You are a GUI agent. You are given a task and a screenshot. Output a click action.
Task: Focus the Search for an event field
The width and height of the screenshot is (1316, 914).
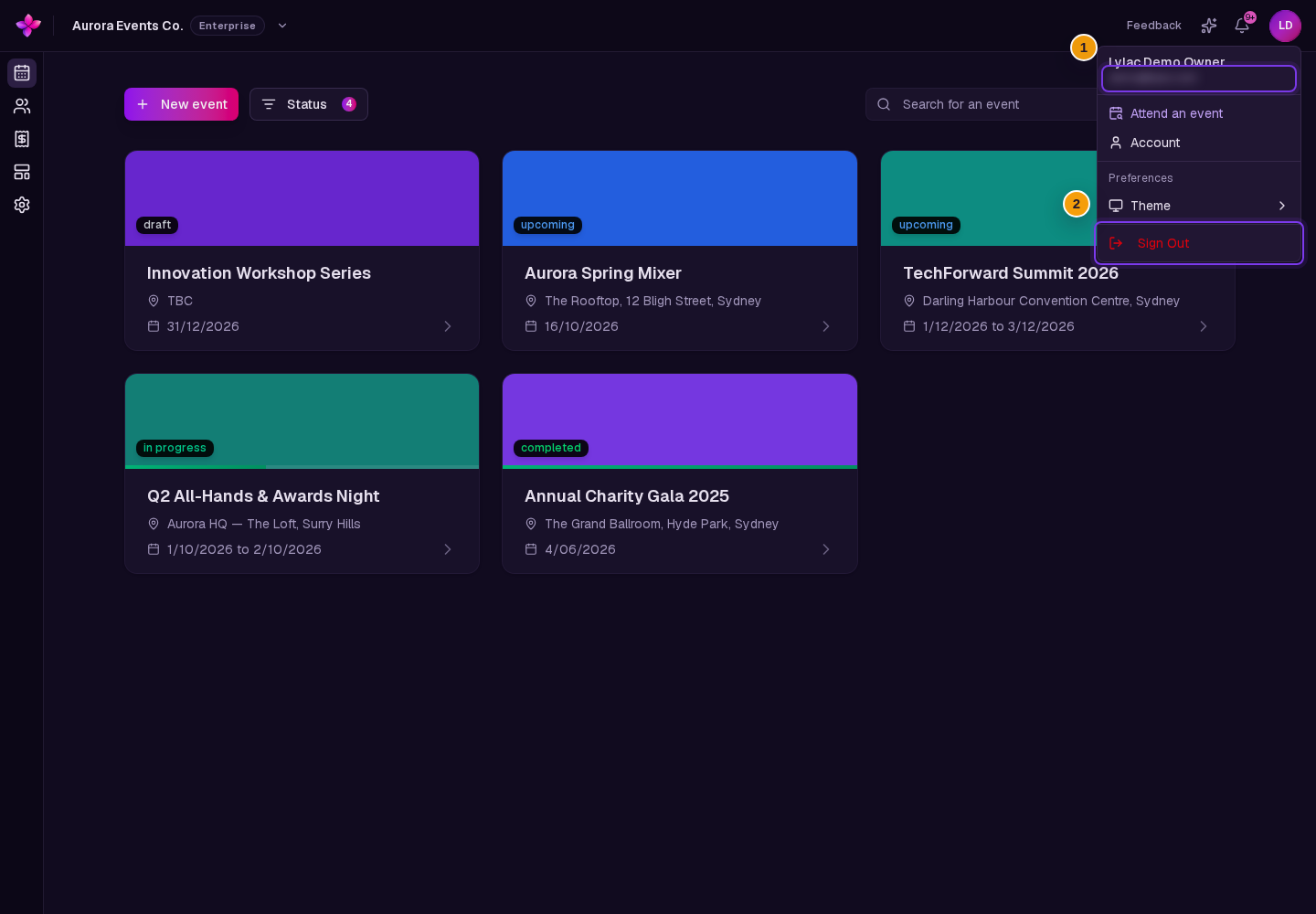coord(982,104)
